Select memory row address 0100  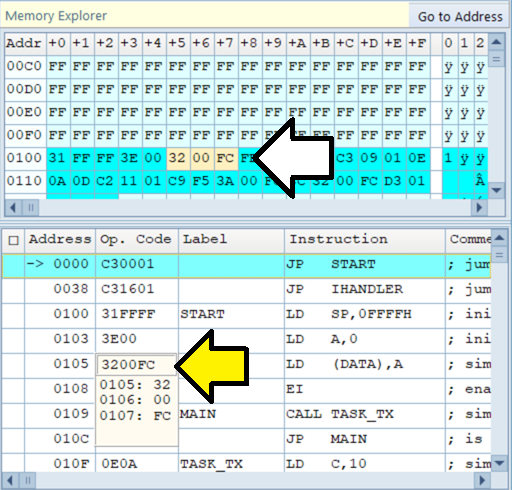25,158
